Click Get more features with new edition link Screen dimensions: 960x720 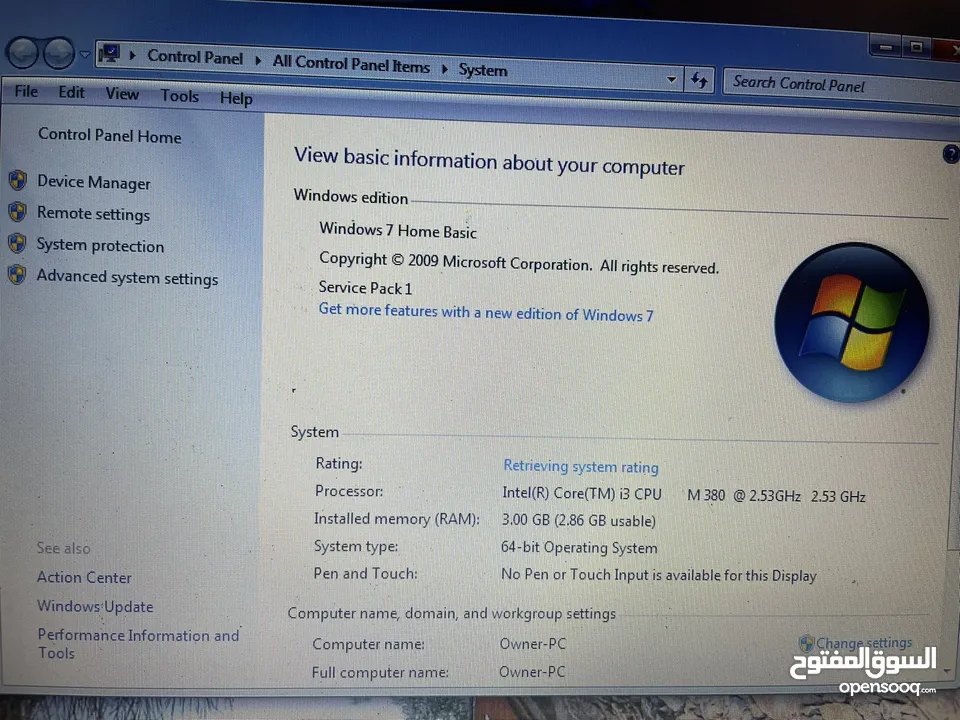point(486,312)
